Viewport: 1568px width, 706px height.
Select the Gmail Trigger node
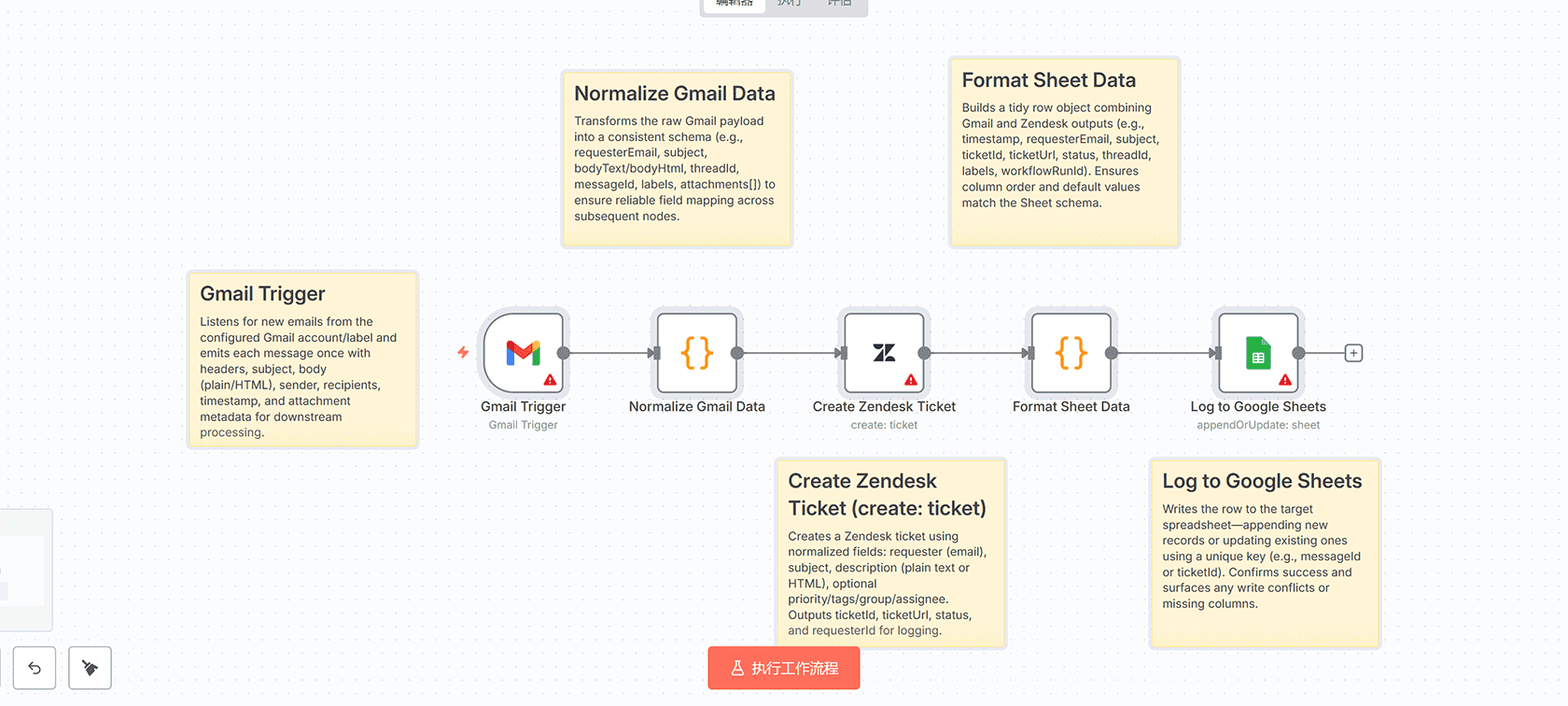523,353
